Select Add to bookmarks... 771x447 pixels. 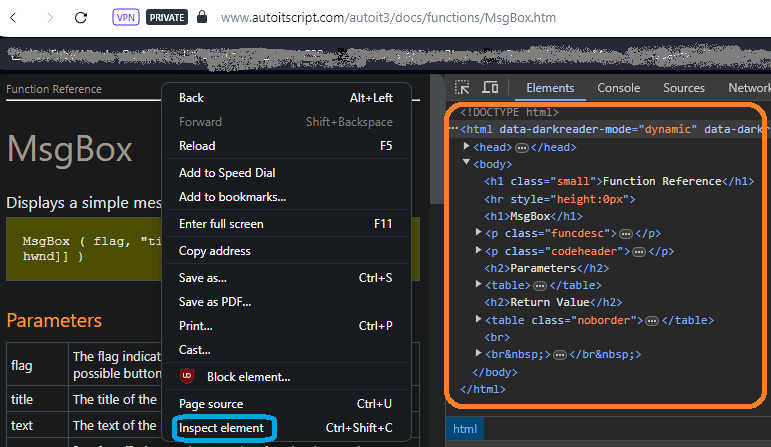[286, 197]
